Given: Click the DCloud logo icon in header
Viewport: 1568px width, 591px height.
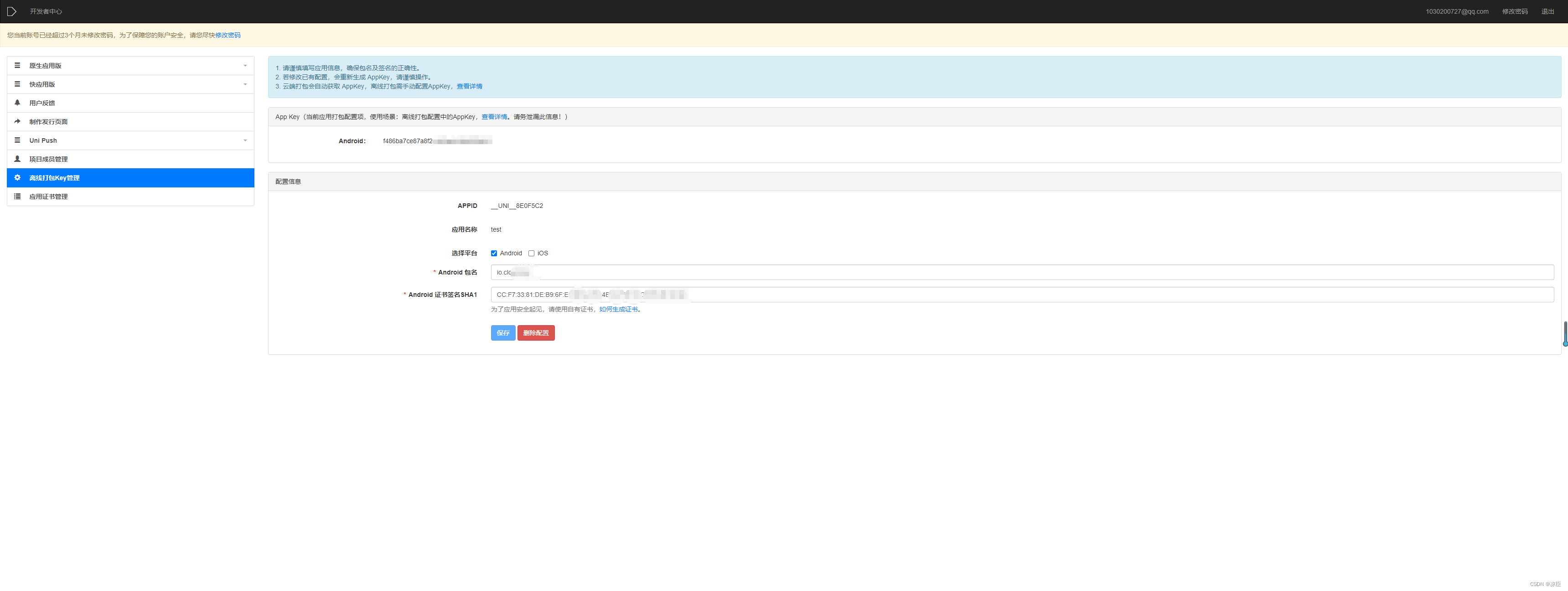Looking at the screenshot, I should (11, 11).
